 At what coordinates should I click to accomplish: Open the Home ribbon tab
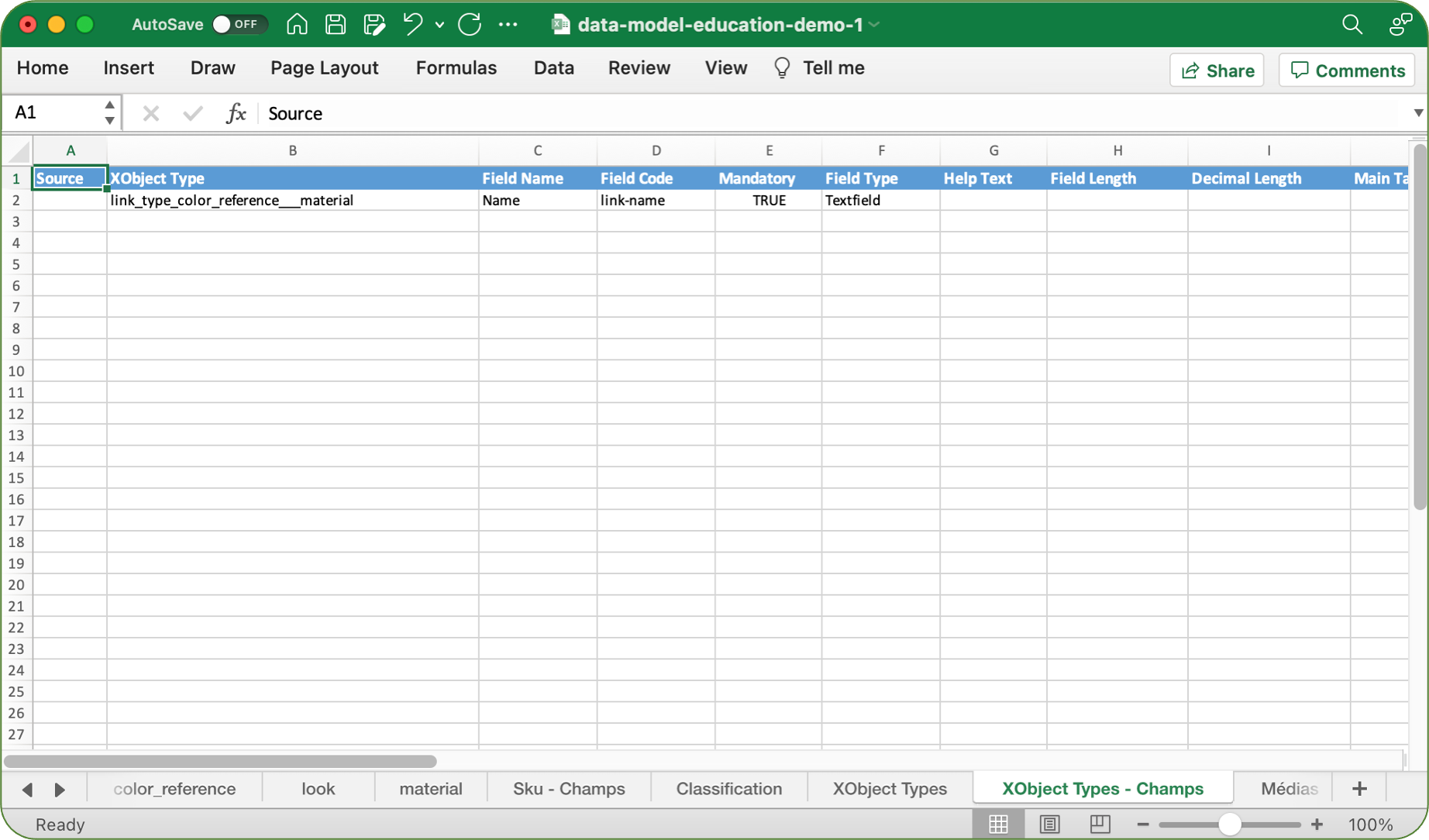[43, 68]
